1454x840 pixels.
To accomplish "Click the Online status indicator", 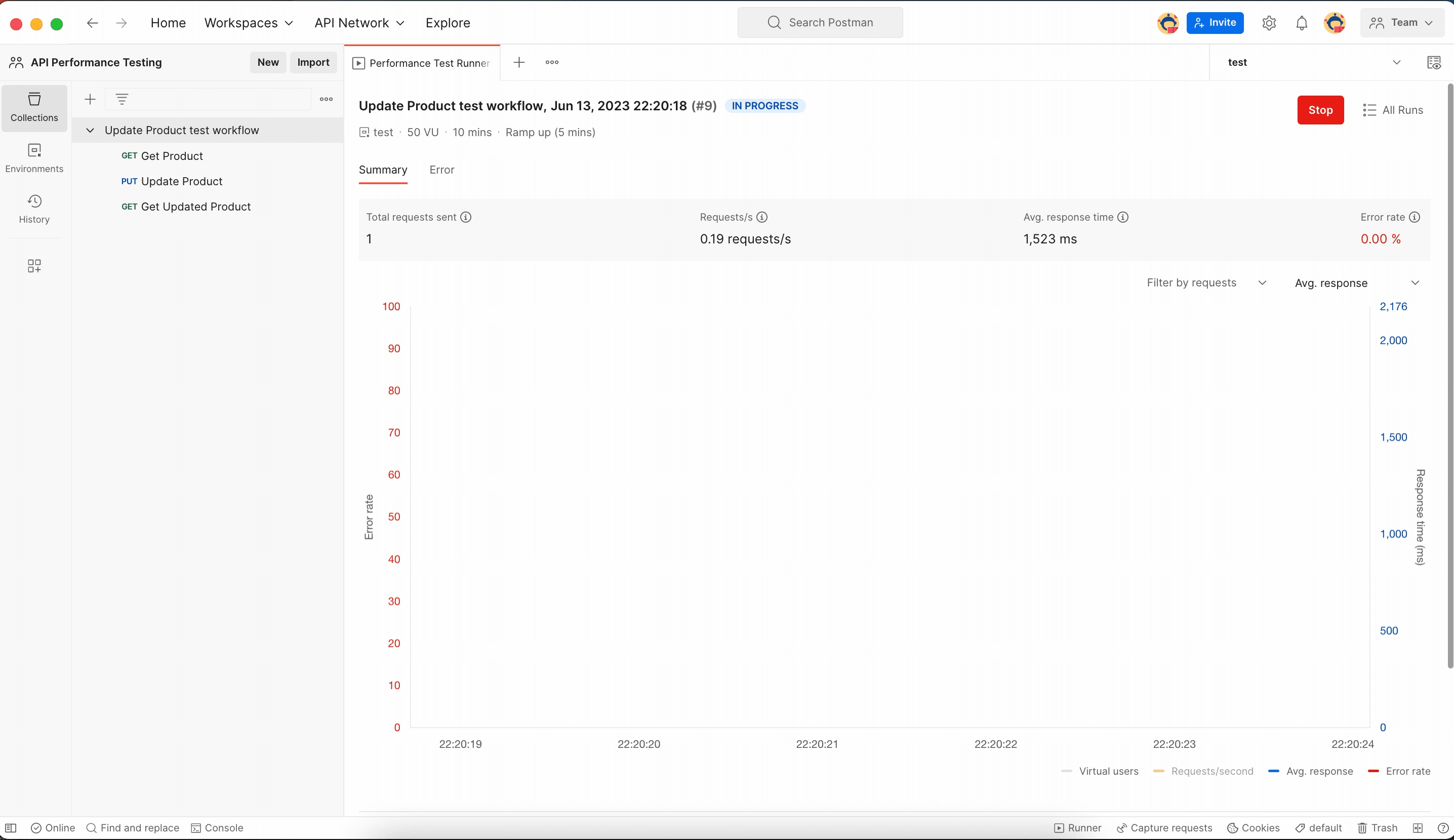I will (x=53, y=828).
